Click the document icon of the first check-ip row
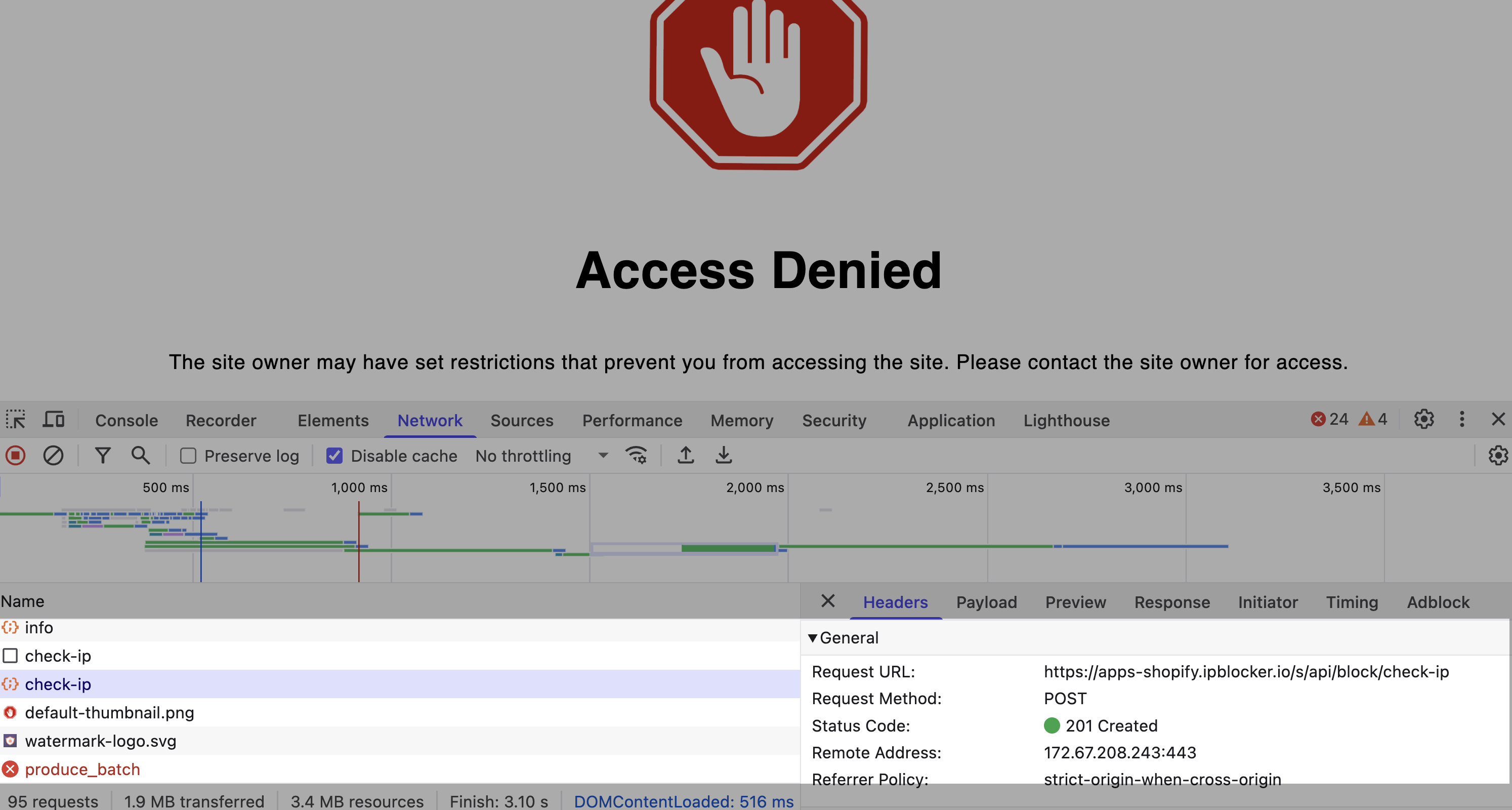This screenshot has height=810, width=1512. pyautogui.click(x=10, y=656)
